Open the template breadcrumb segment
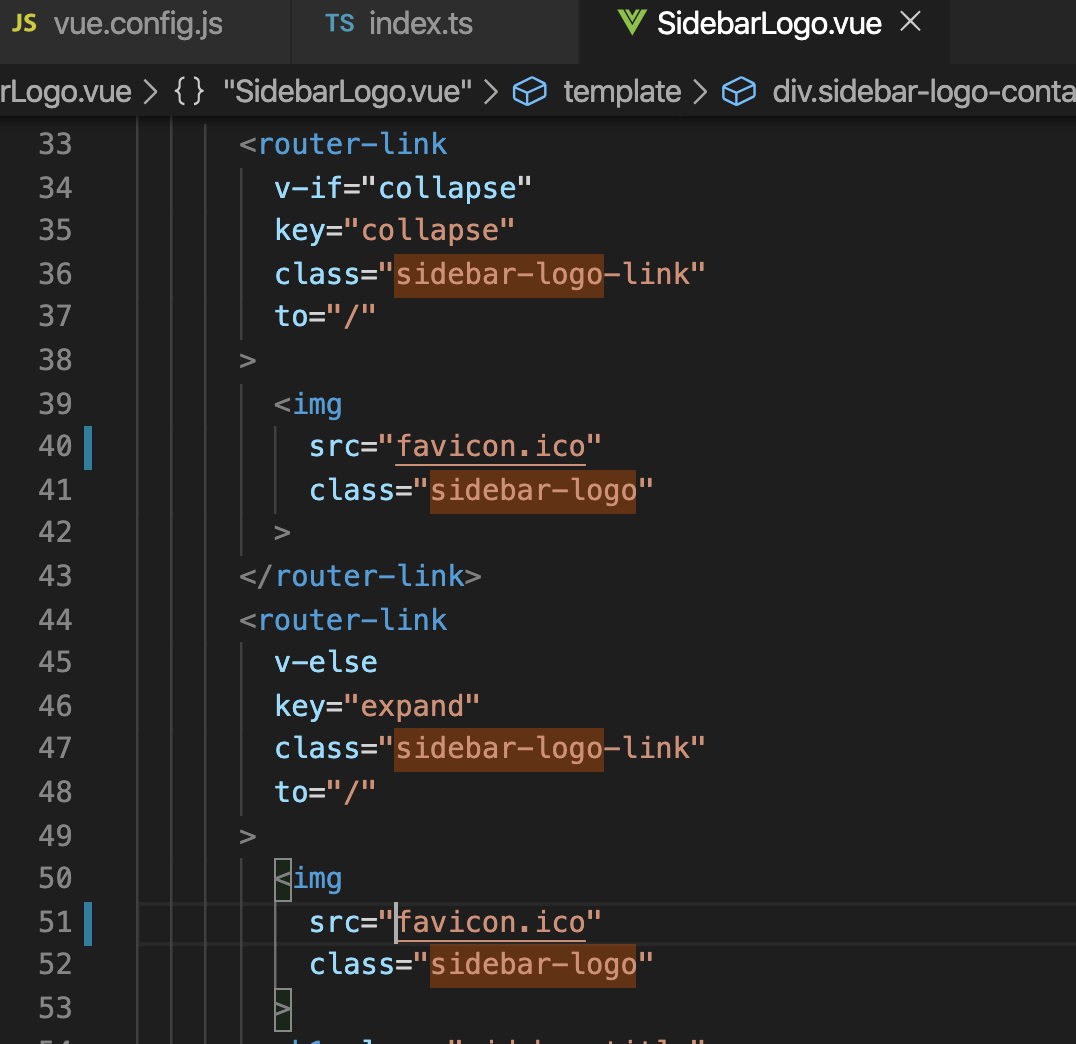 tap(622, 91)
